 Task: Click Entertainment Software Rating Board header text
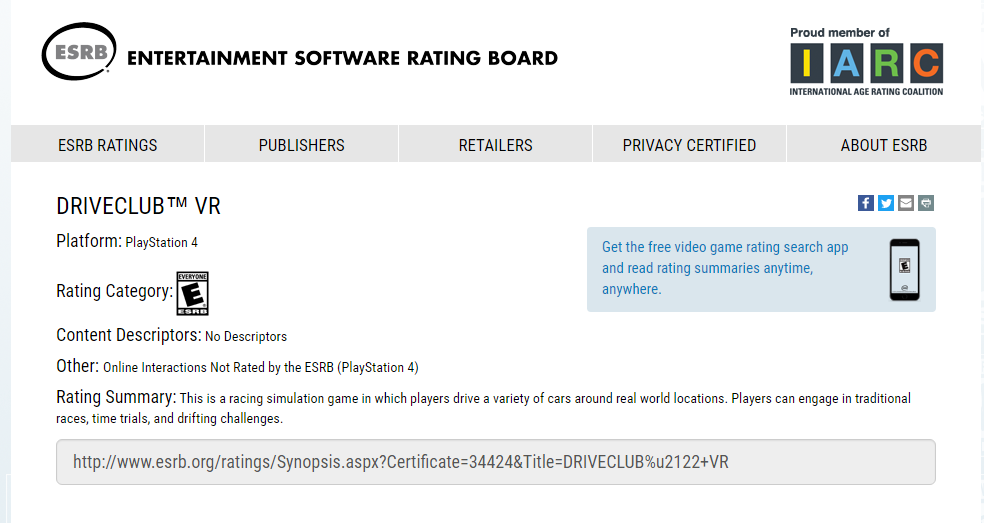point(342,58)
